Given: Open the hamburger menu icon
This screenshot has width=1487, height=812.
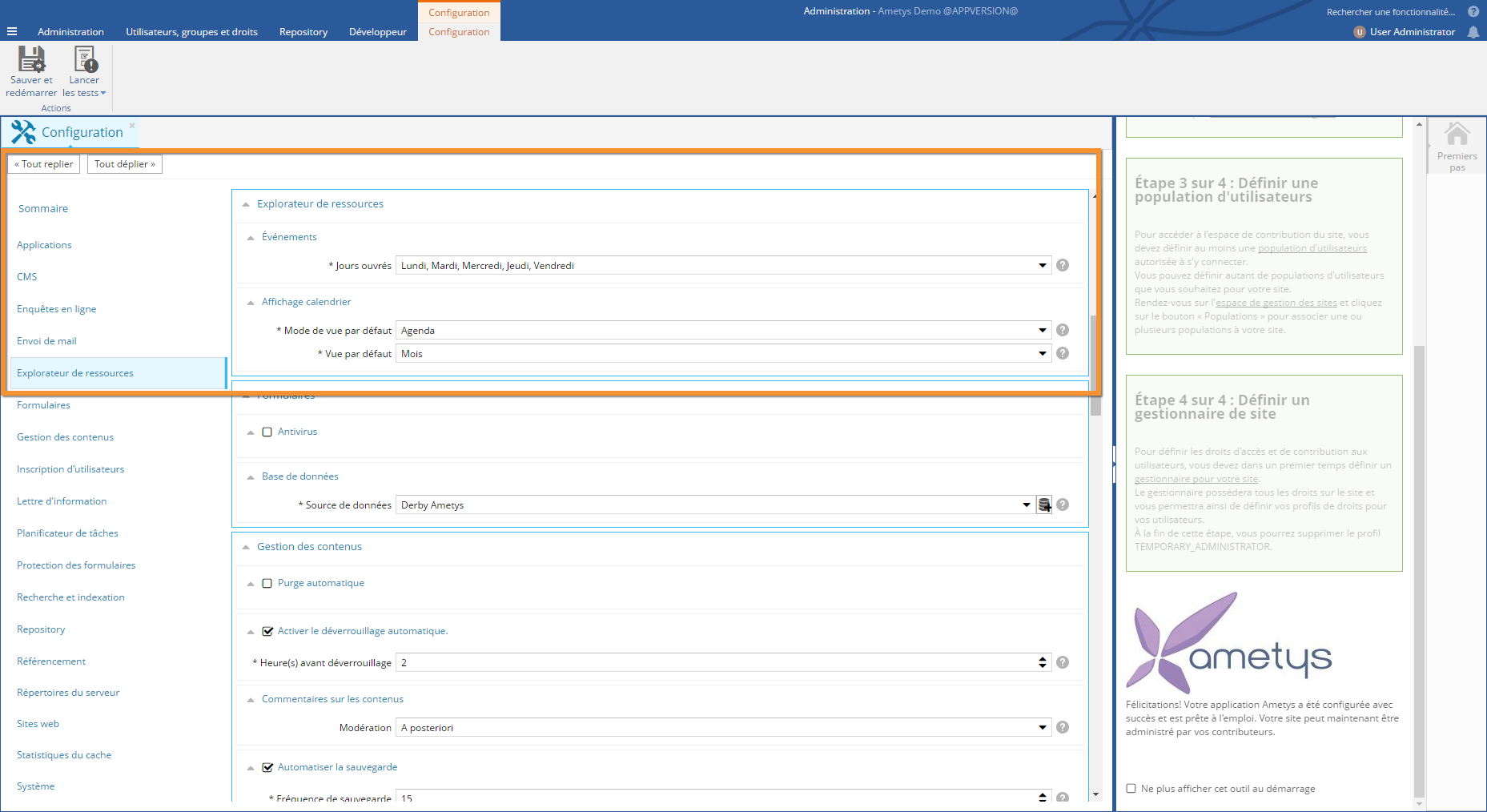Looking at the screenshot, I should [12, 32].
